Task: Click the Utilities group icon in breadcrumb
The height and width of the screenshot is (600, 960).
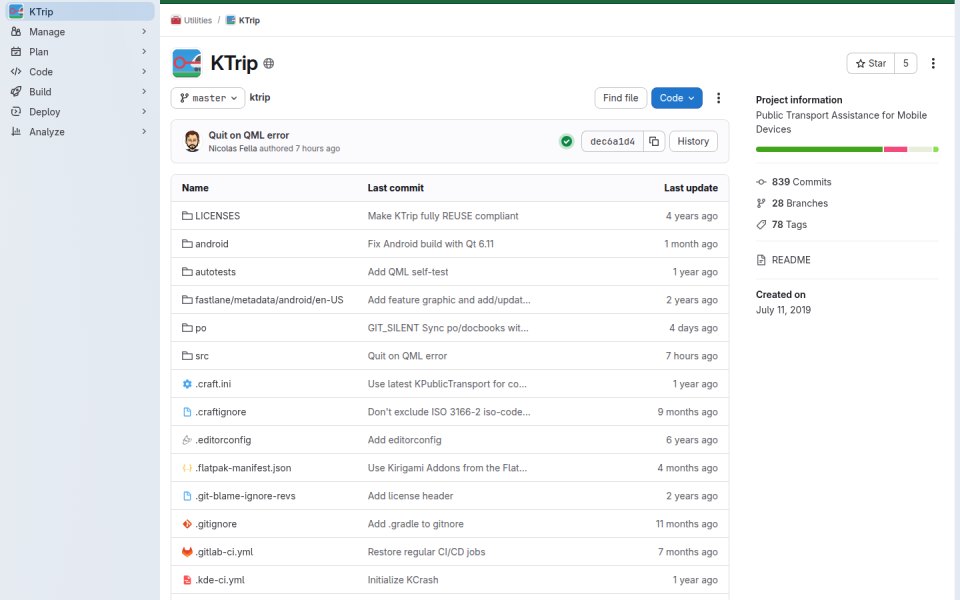Action: tap(176, 20)
